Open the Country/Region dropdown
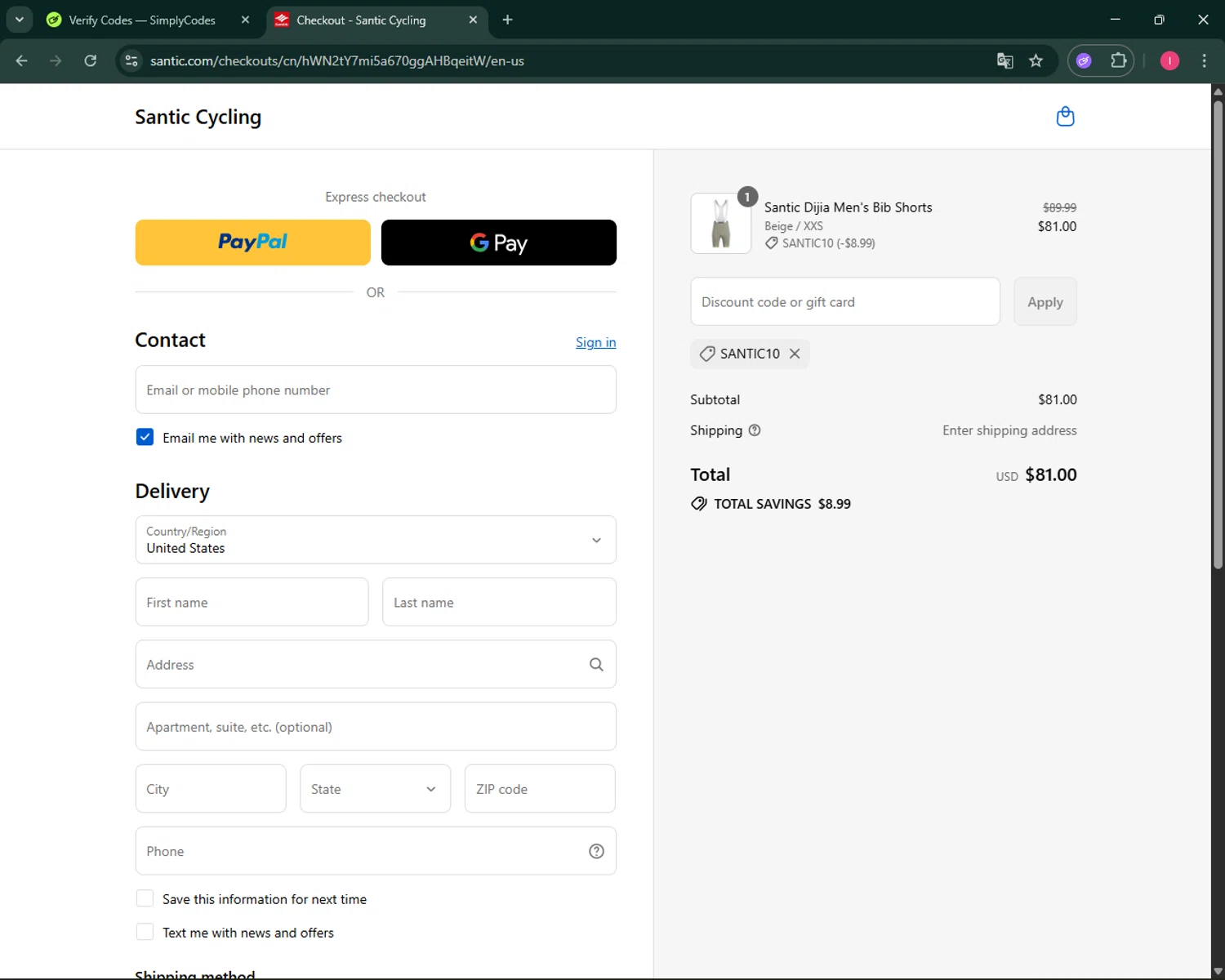 [376, 540]
